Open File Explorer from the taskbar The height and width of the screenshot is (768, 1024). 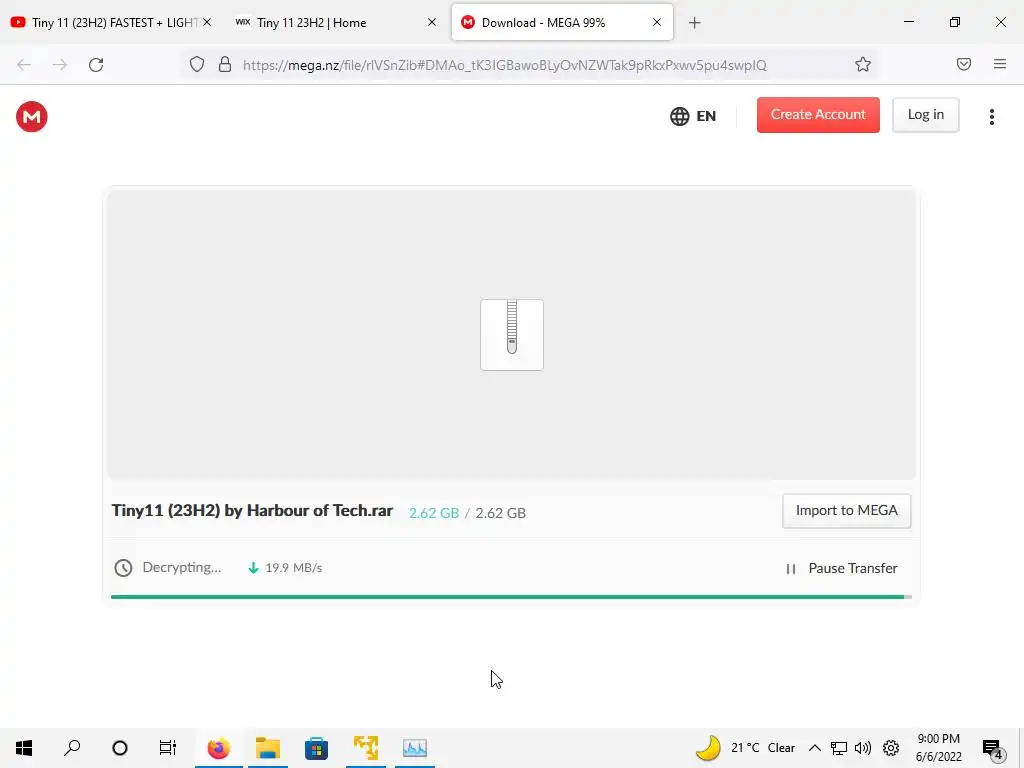click(x=268, y=748)
